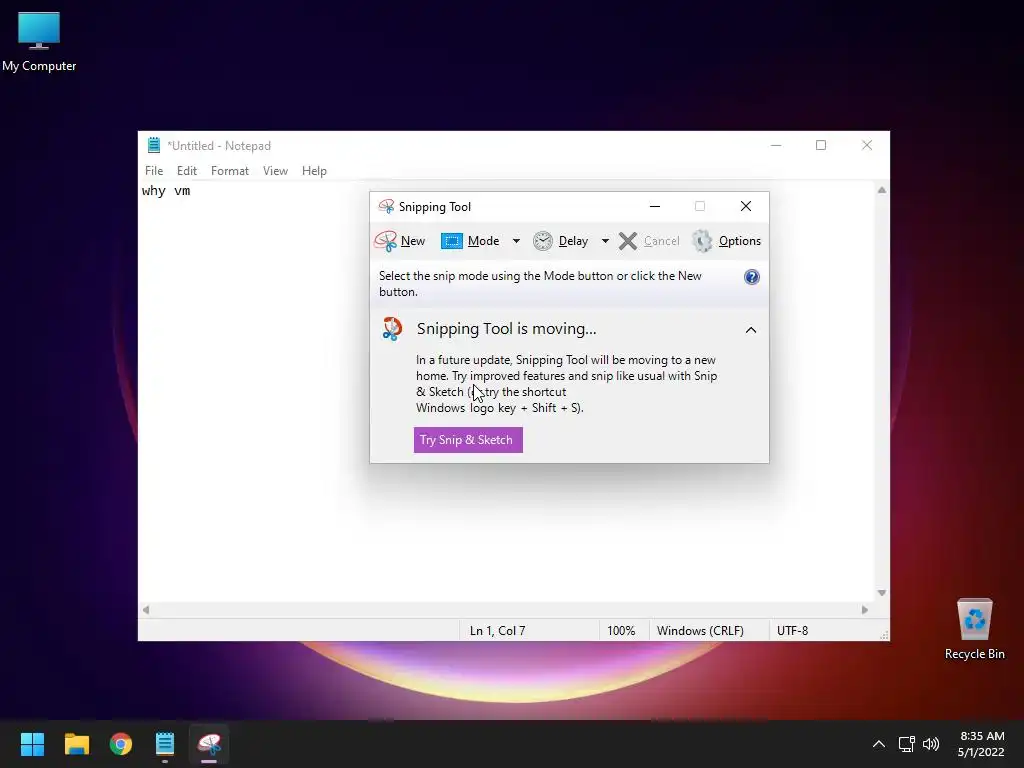This screenshot has width=1024, height=768.
Task: Minimize the Snipping Tool window
Action: click(654, 206)
